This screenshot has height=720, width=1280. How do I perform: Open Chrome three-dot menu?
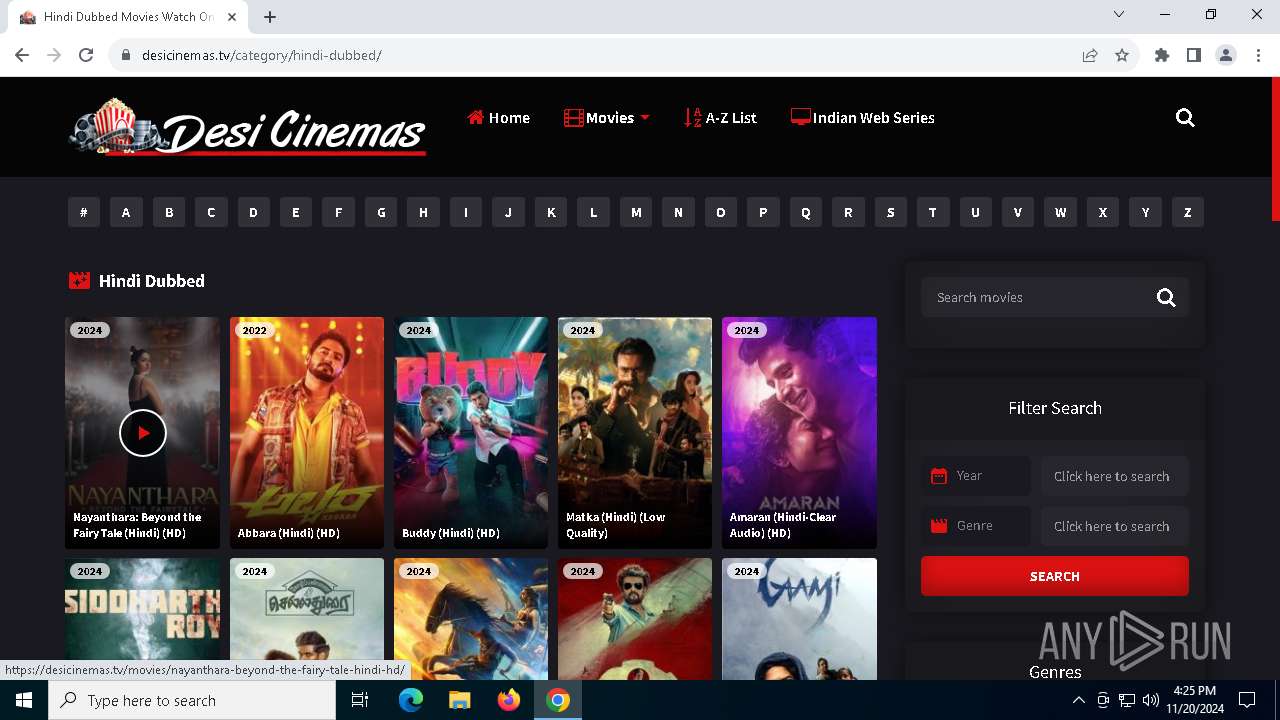(1258, 55)
